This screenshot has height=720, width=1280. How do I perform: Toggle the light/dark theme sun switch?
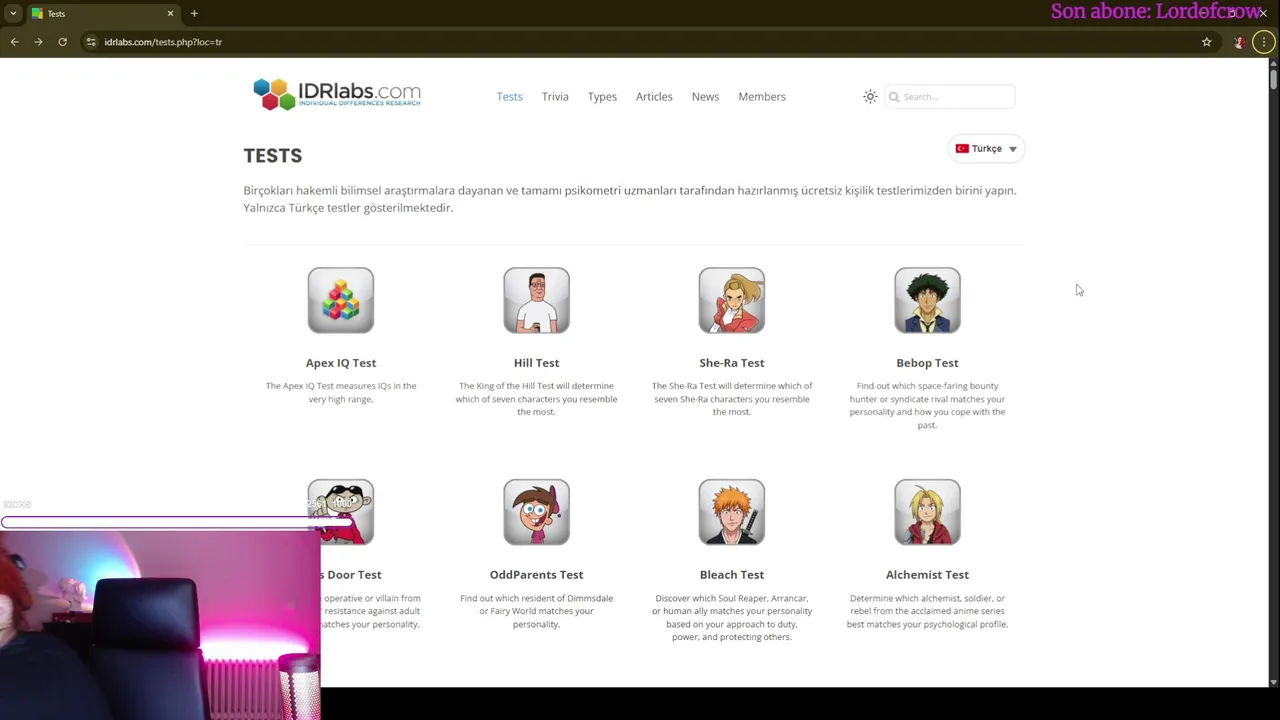(870, 97)
